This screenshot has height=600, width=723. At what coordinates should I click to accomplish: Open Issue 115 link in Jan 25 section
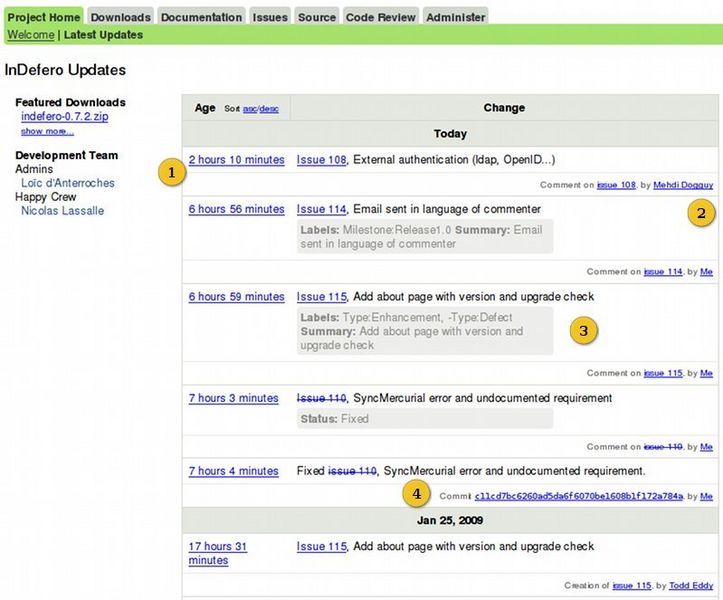tap(321, 547)
